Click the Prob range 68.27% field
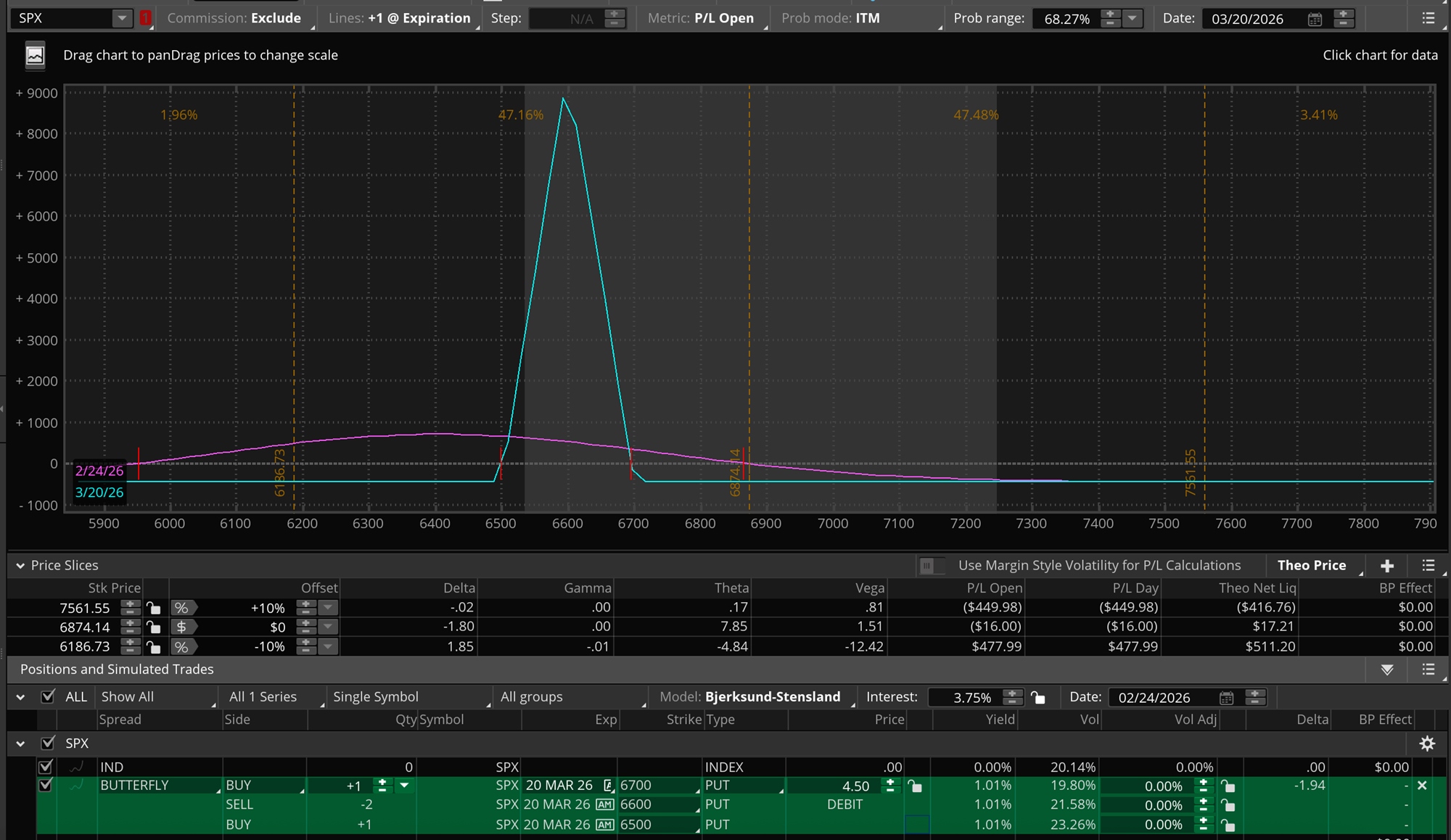The width and height of the screenshot is (1451, 840). click(1066, 19)
